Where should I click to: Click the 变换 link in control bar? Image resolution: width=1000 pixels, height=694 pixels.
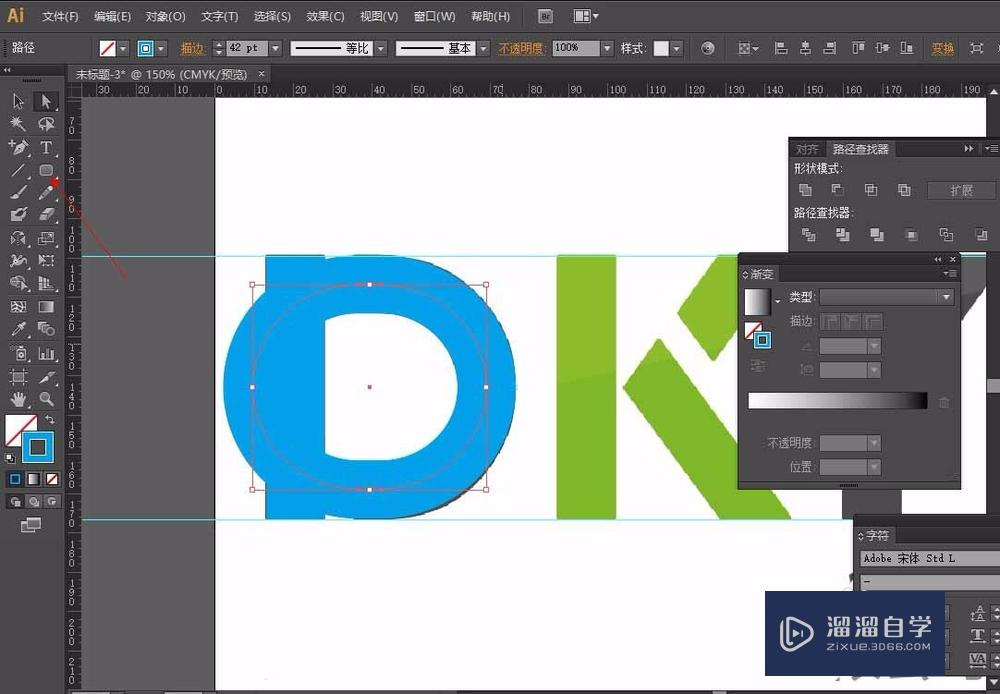coord(942,48)
